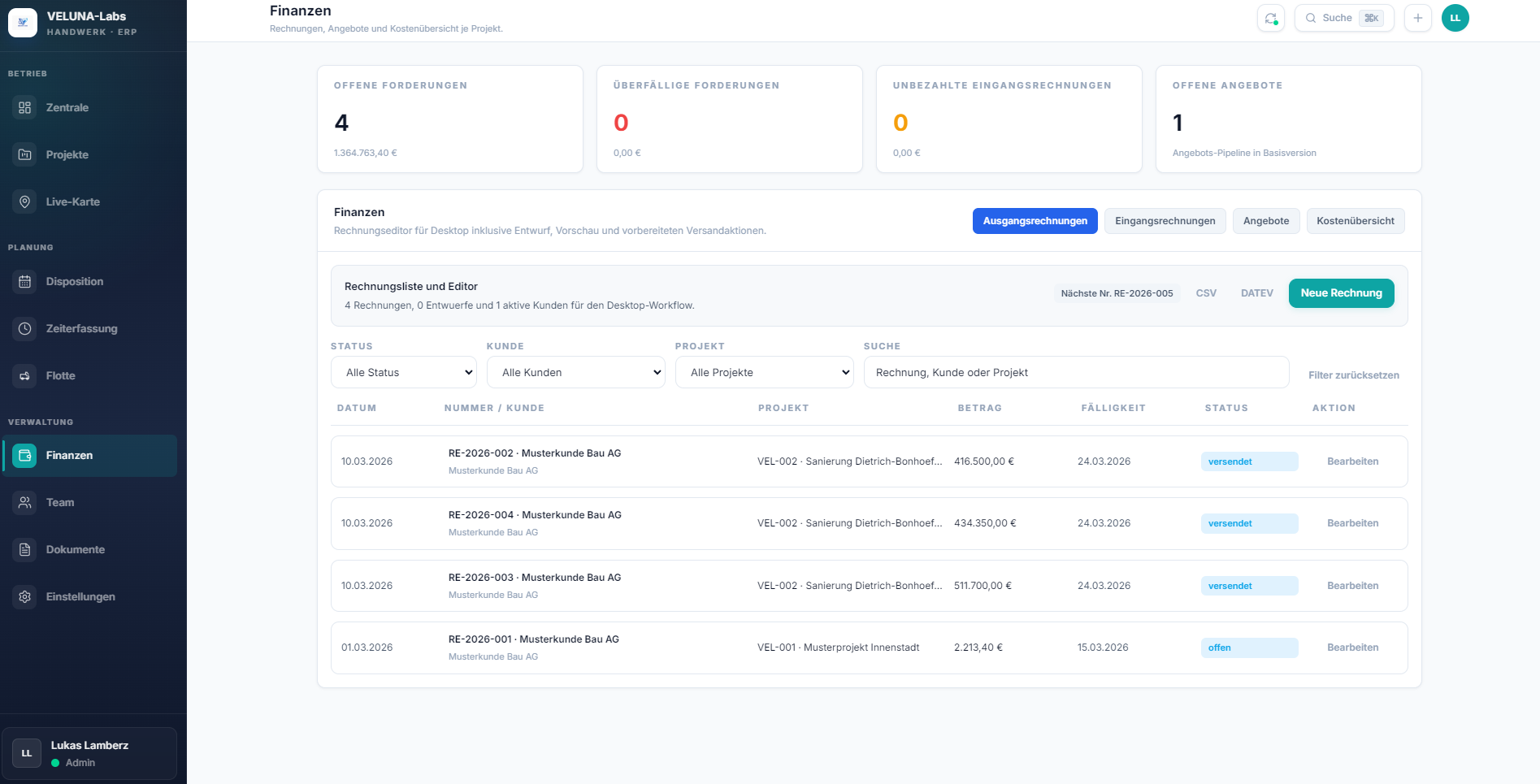Image resolution: width=1540 pixels, height=784 pixels.
Task: Open Einstellungen via the gear icon
Action: click(24, 596)
